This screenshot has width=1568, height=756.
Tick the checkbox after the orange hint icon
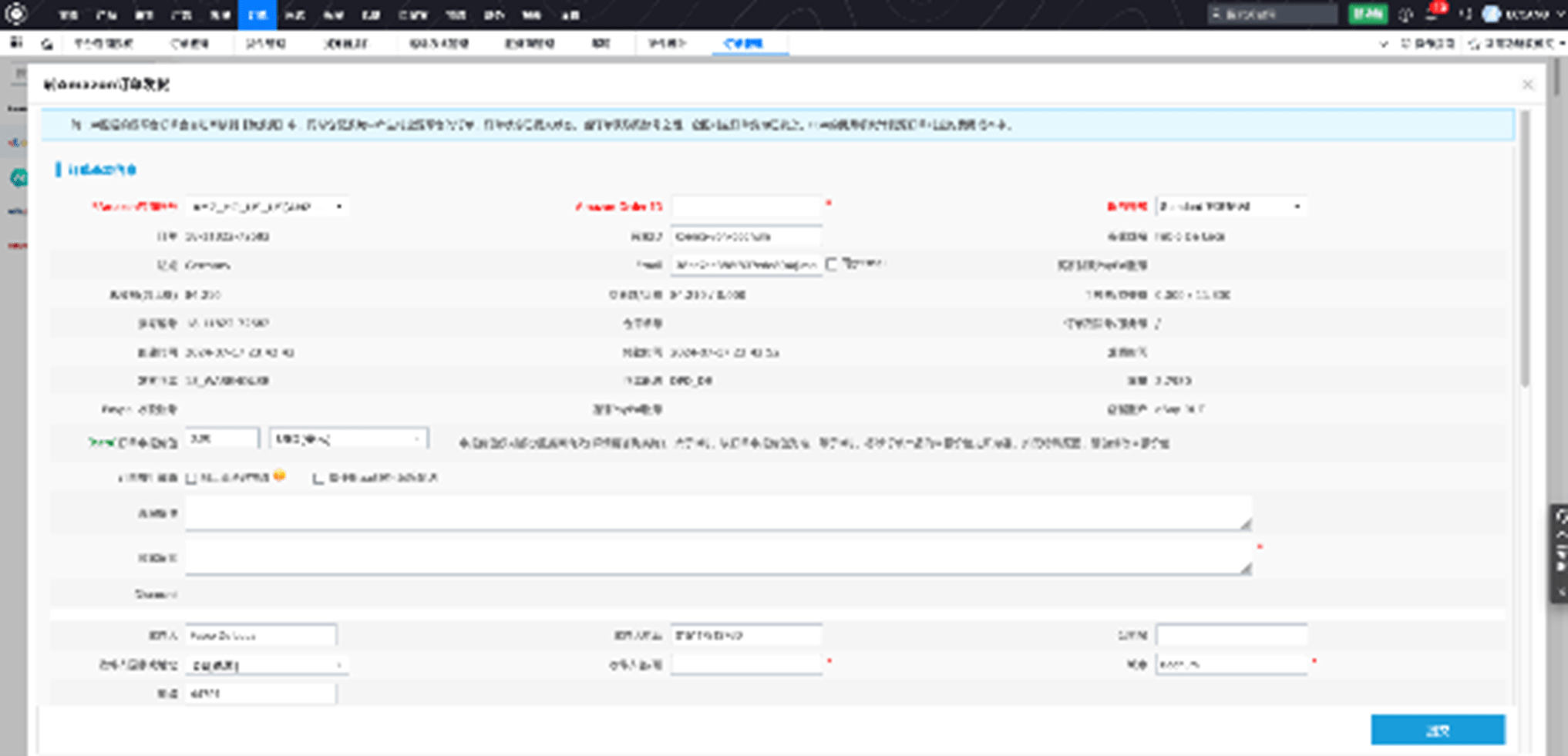318,479
